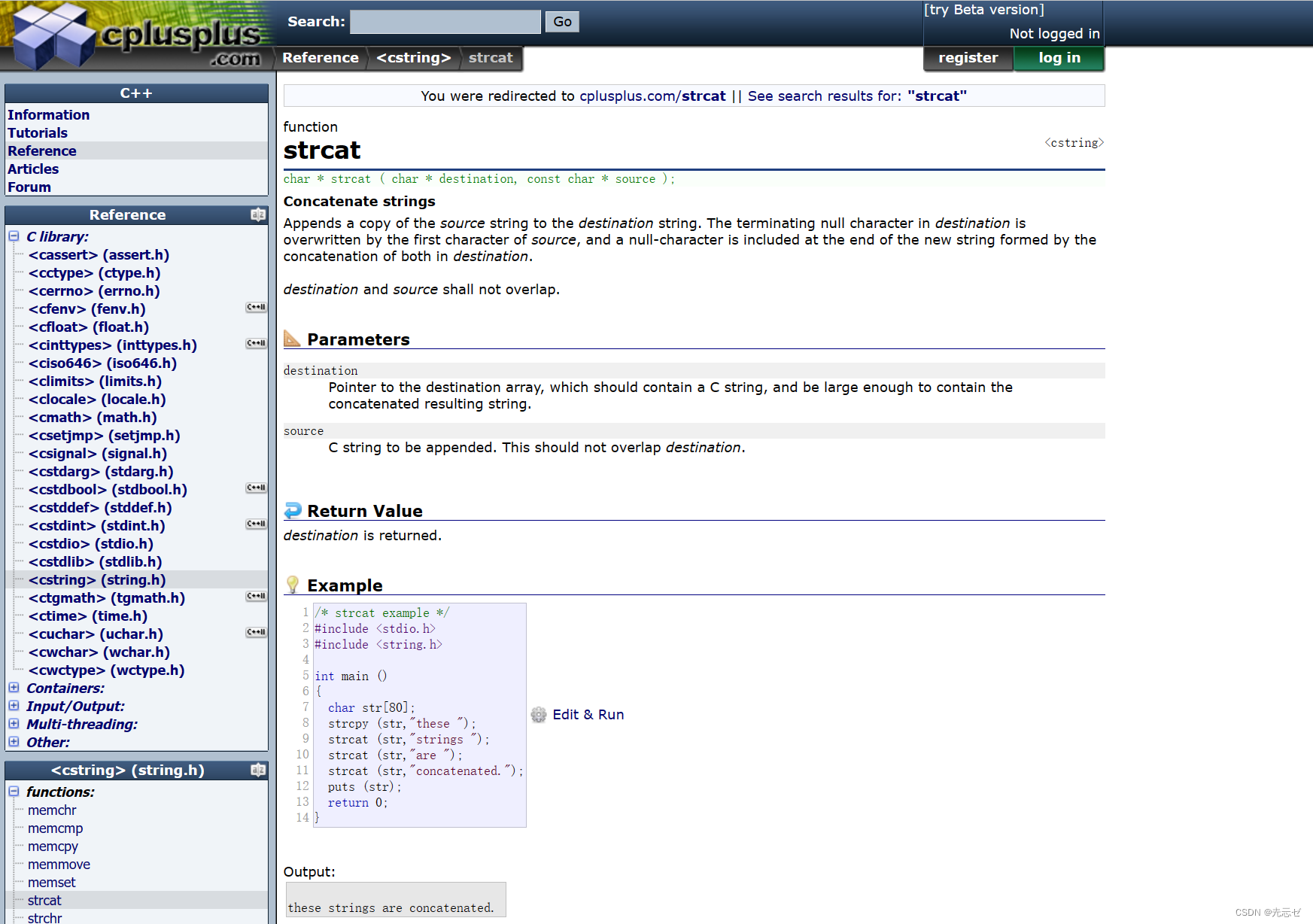The image size is (1313, 924).
Task: Select <cstring> (string.h) in the tree
Action: [x=97, y=580]
